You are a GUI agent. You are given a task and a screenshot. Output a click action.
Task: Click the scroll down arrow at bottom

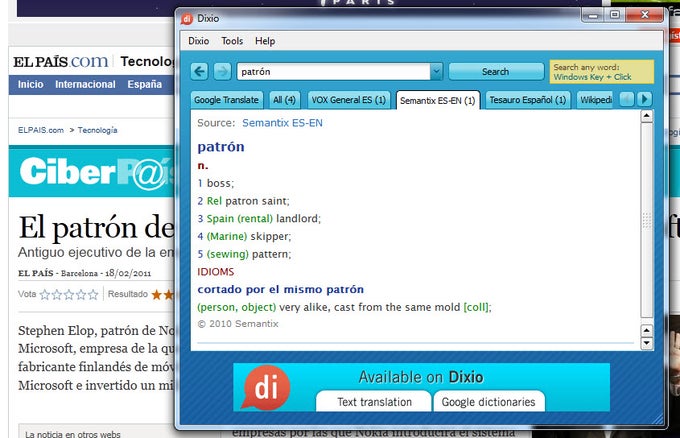pyautogui.click(x=647, y=343)
